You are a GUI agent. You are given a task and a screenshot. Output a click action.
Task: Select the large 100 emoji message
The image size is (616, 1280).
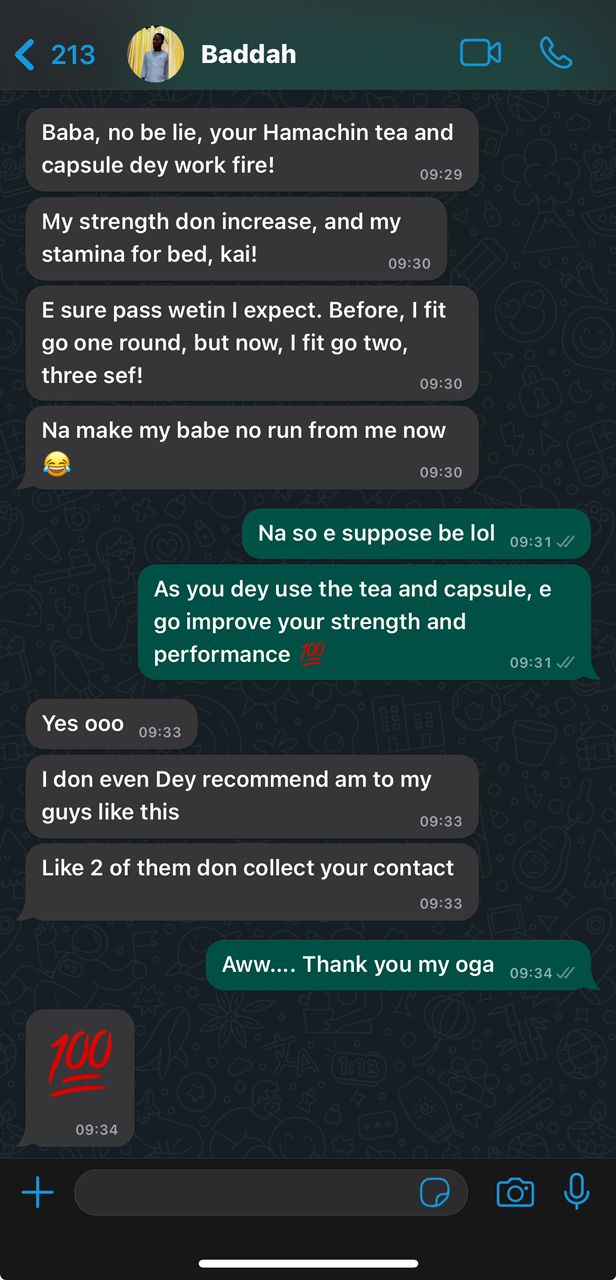point(80,1078)
